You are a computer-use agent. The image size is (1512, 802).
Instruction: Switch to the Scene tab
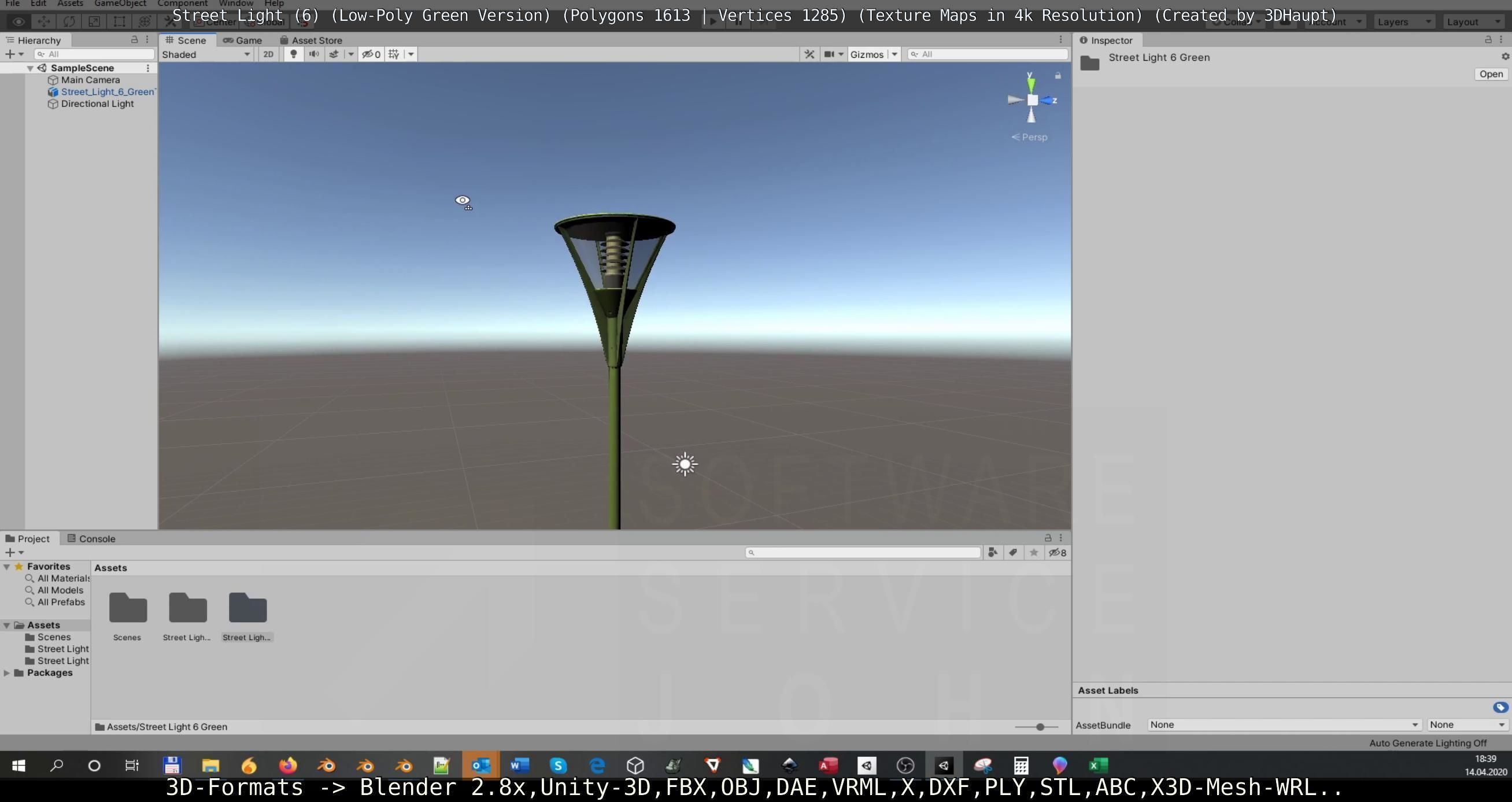point(187,40)
